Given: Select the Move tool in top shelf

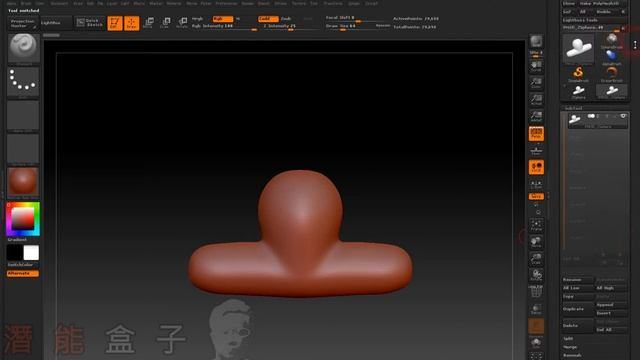Looking at the screenshot, I should 148,23.
